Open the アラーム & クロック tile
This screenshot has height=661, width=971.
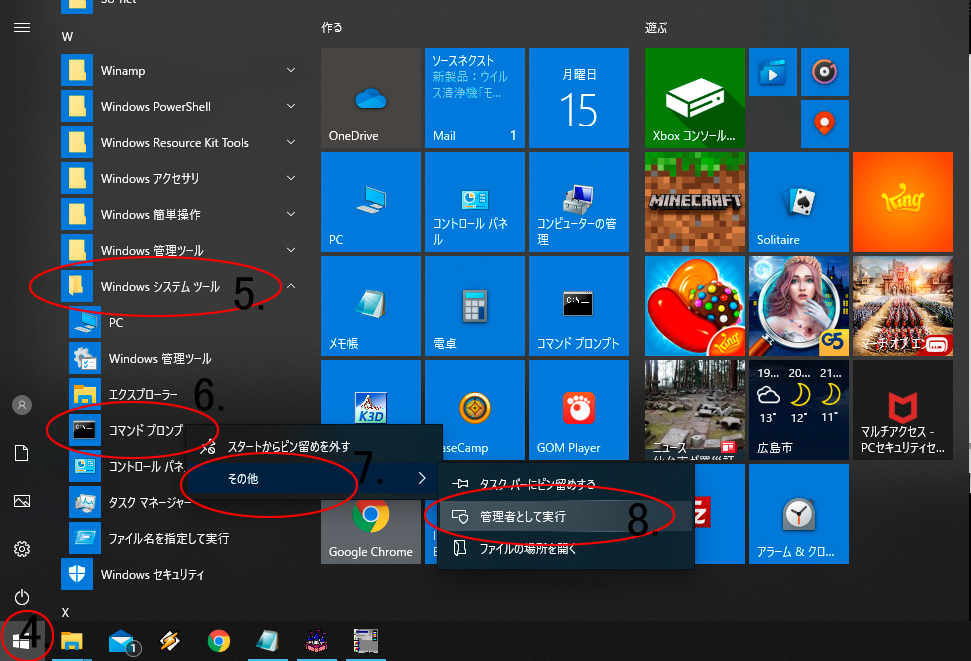tap(798, 514)
